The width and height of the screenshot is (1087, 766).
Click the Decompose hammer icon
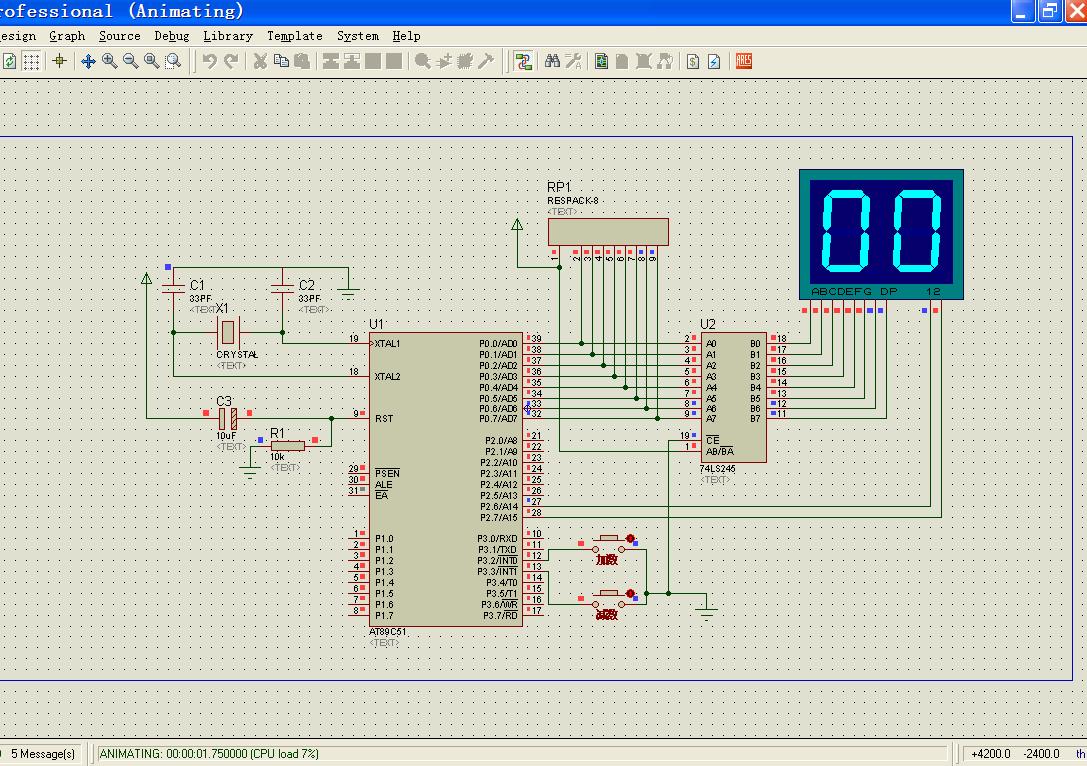tap(486, 61)
